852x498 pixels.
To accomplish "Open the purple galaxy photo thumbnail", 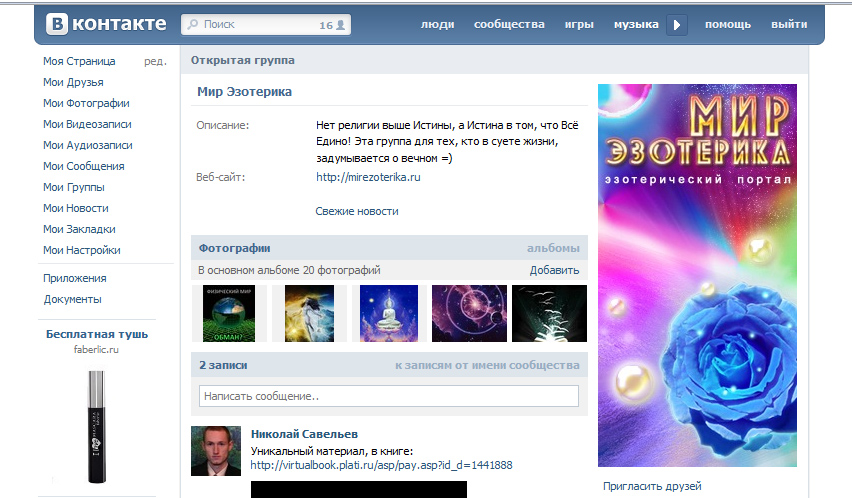I will (469, 313).
